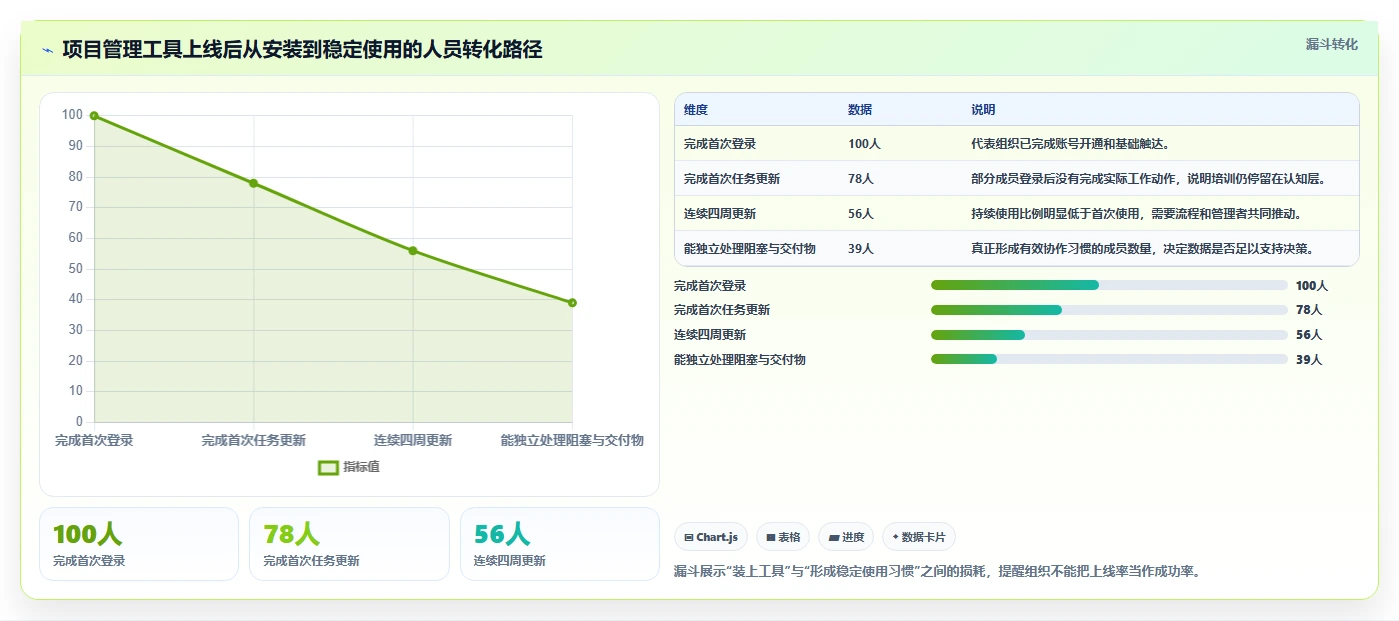
Task: Click the lightning icon beside the title
Action: point(47,50)
